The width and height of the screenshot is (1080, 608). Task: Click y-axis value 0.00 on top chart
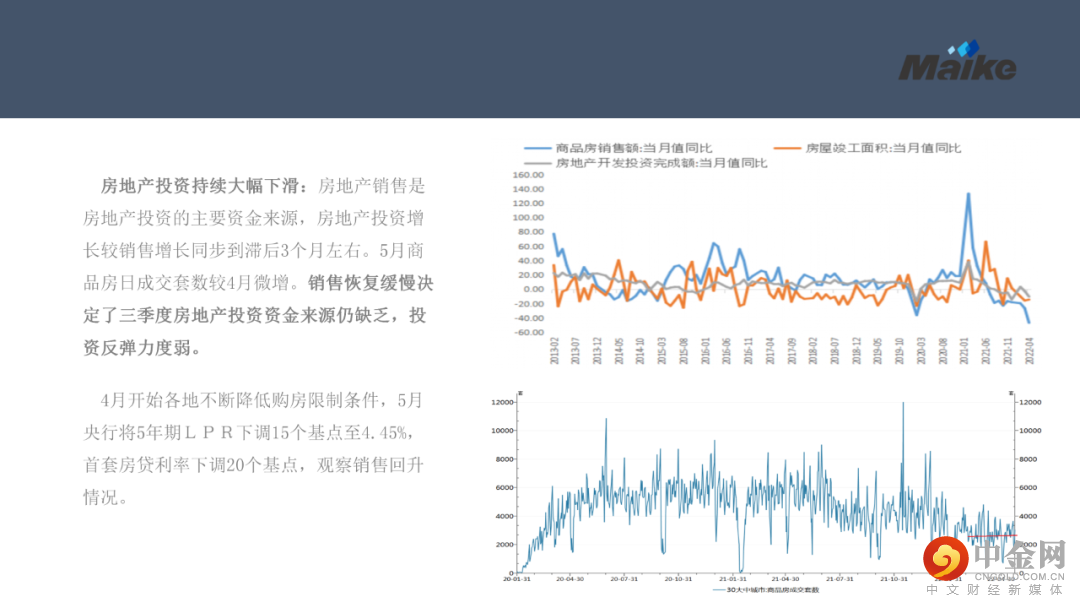534,289
